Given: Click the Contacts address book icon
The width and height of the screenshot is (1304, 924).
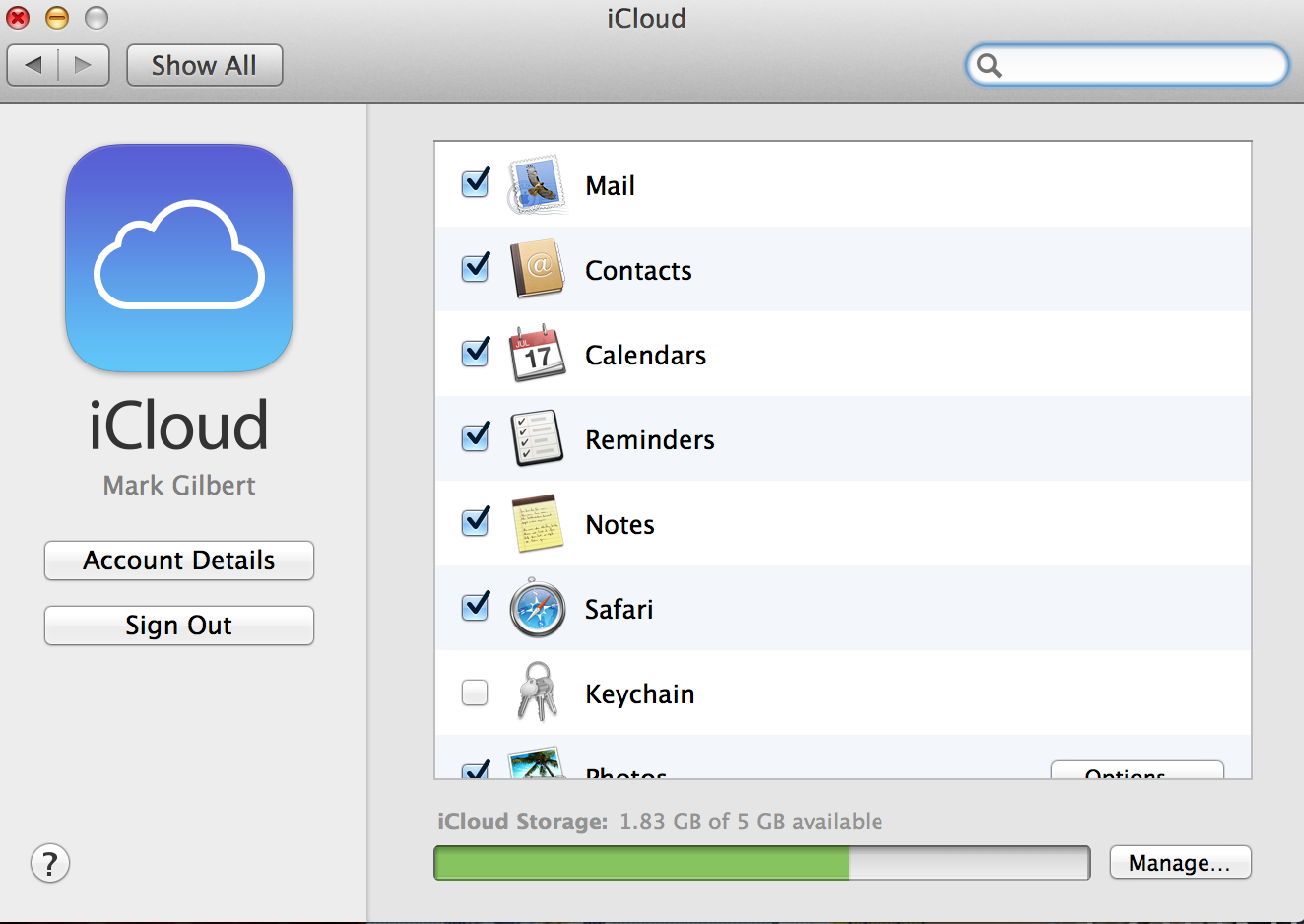Looking at the screenshot, I should [537, 269].
